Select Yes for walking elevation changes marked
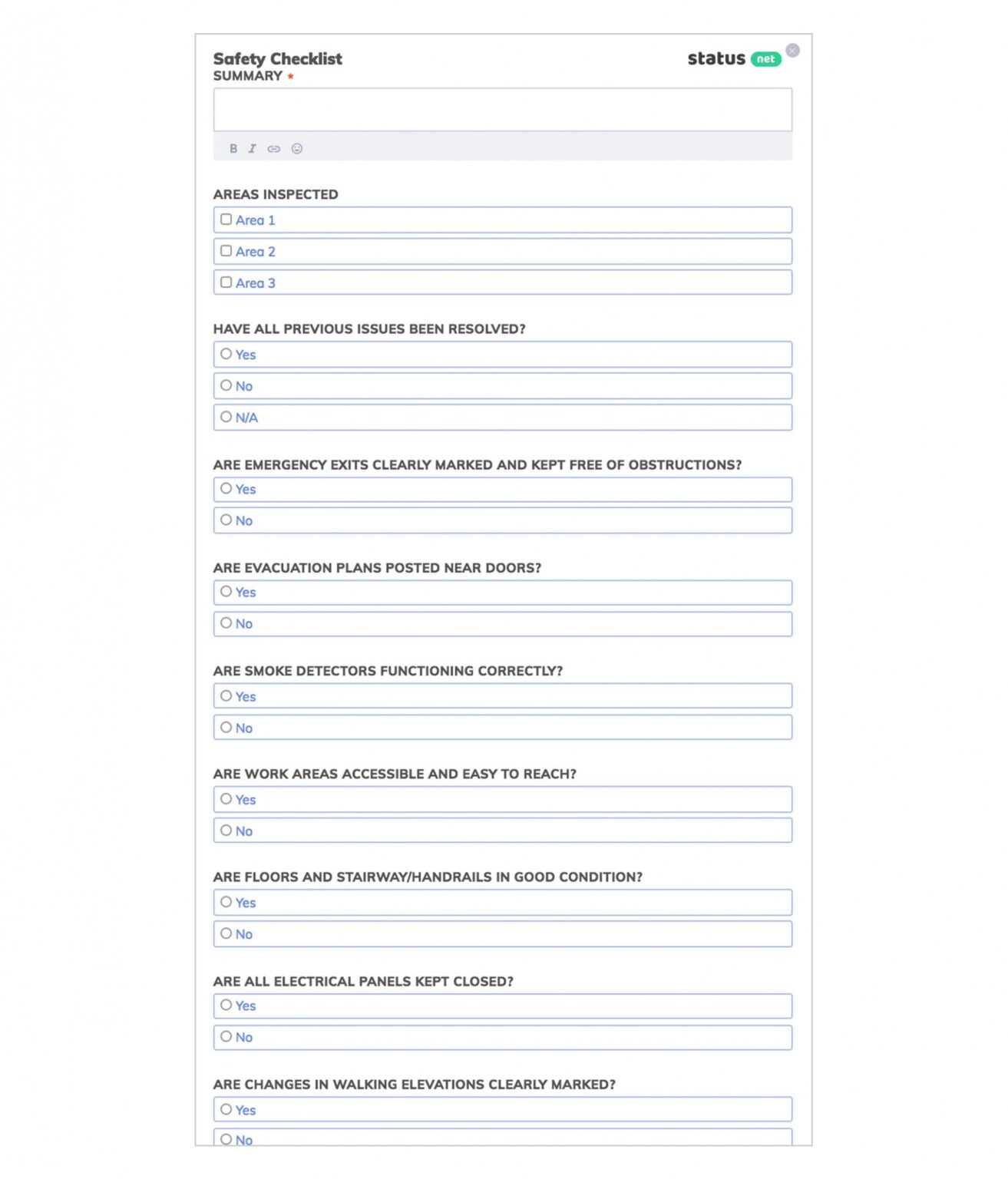Image resolution: width=1008 pixels, height=1179 pixels. [226, 1109]
